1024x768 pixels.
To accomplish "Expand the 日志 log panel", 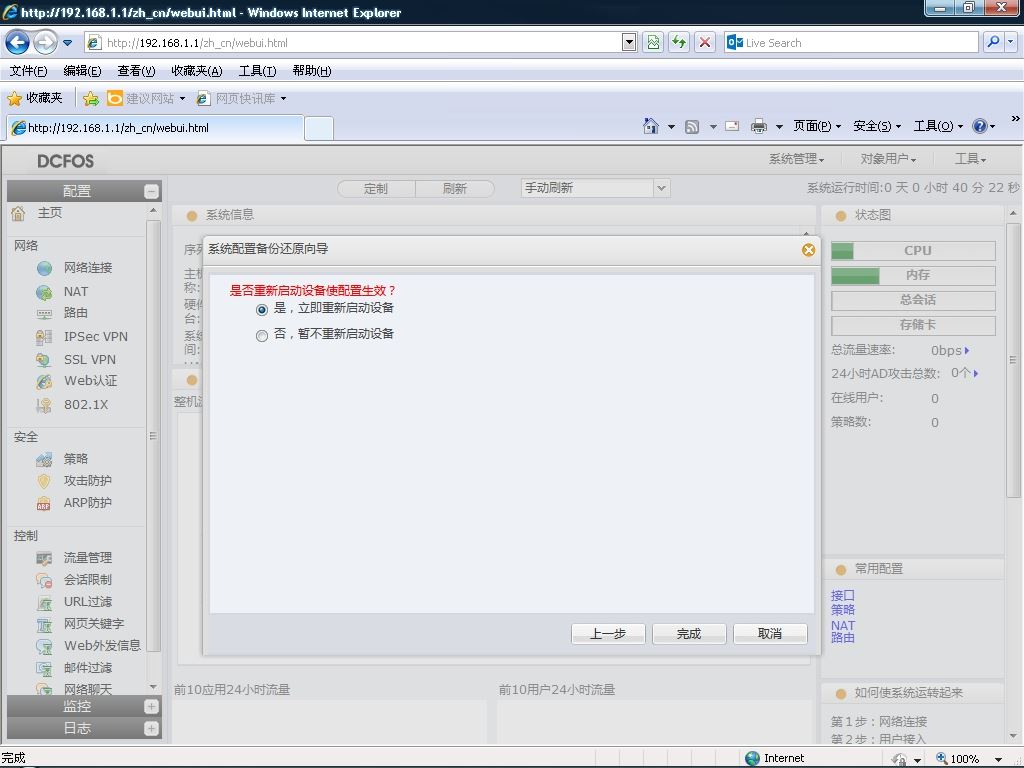I will click(152, 729).
